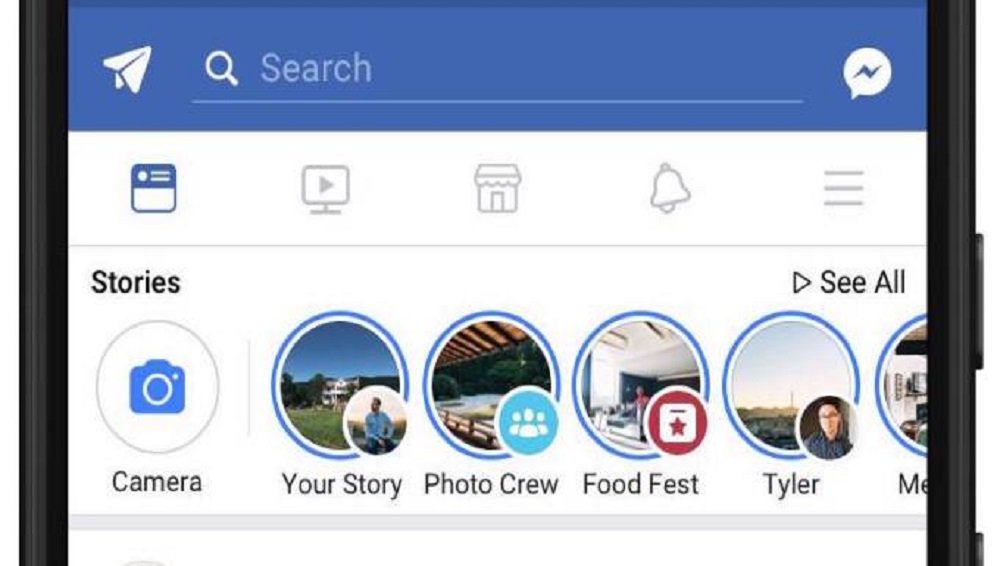Image resolution: width=1000 pixels, height=566 pixels.
Task: Open the hamburger menu tab
Action: click(843, 189)
